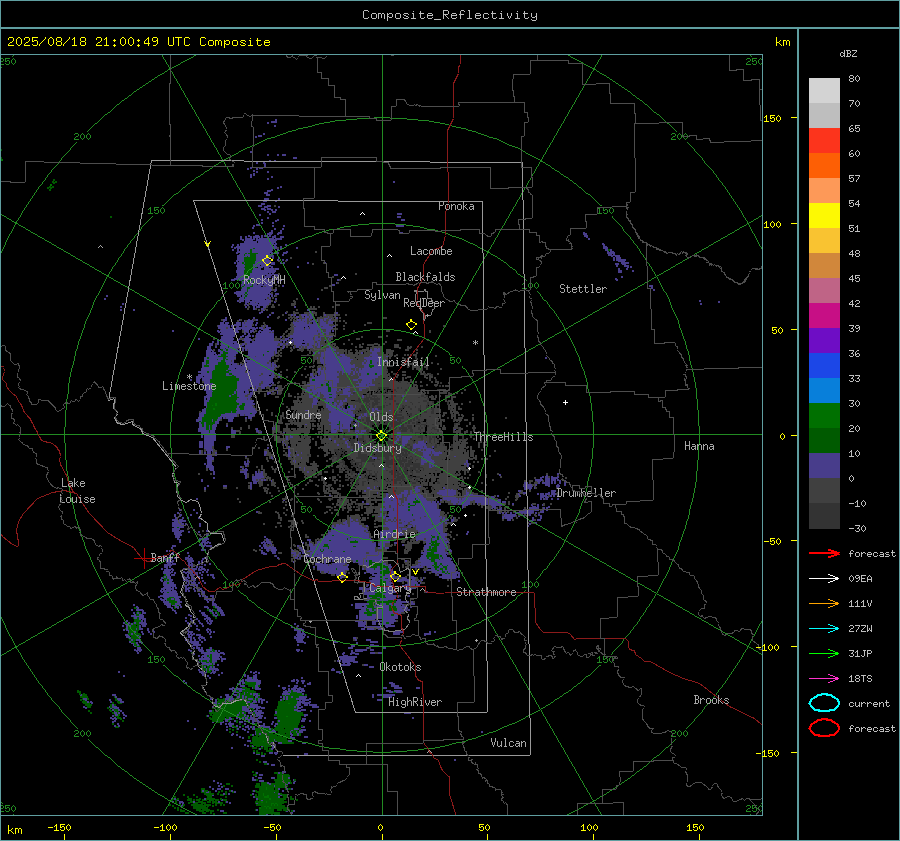Click the RedDeer city label

[424, 303]
